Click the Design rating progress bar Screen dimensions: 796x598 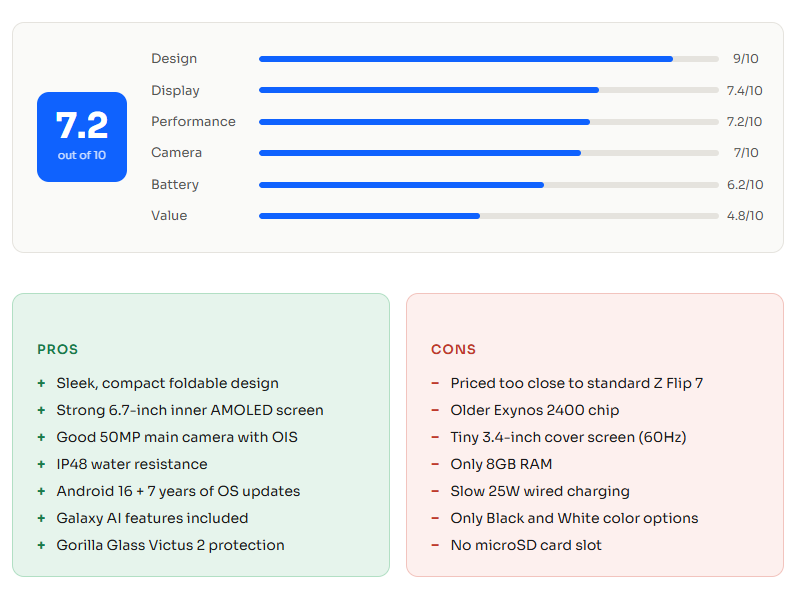click(x=488, y=59)
